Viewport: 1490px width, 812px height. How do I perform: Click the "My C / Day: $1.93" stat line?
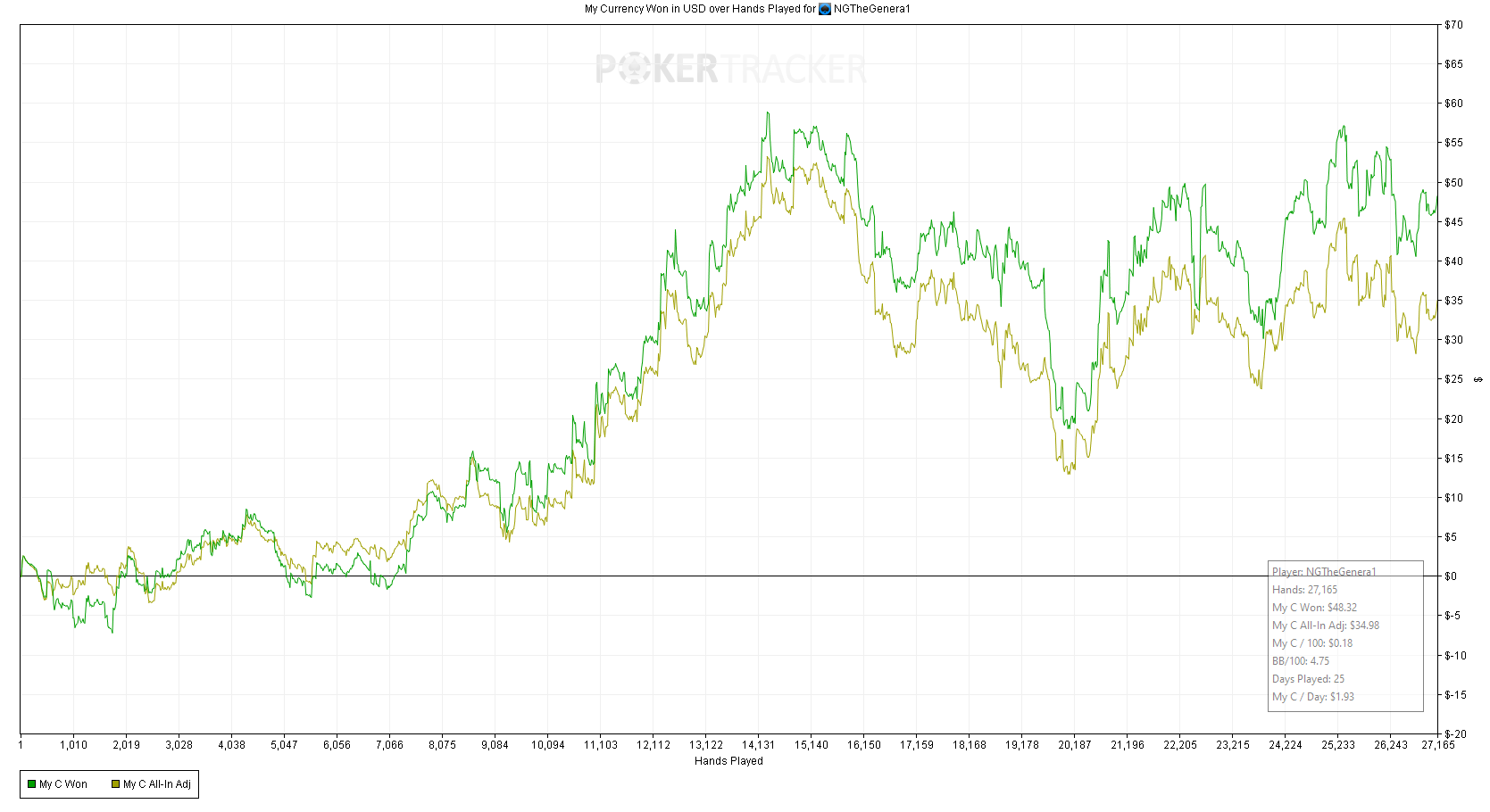pyautogui.click(x=1313, y=697)
